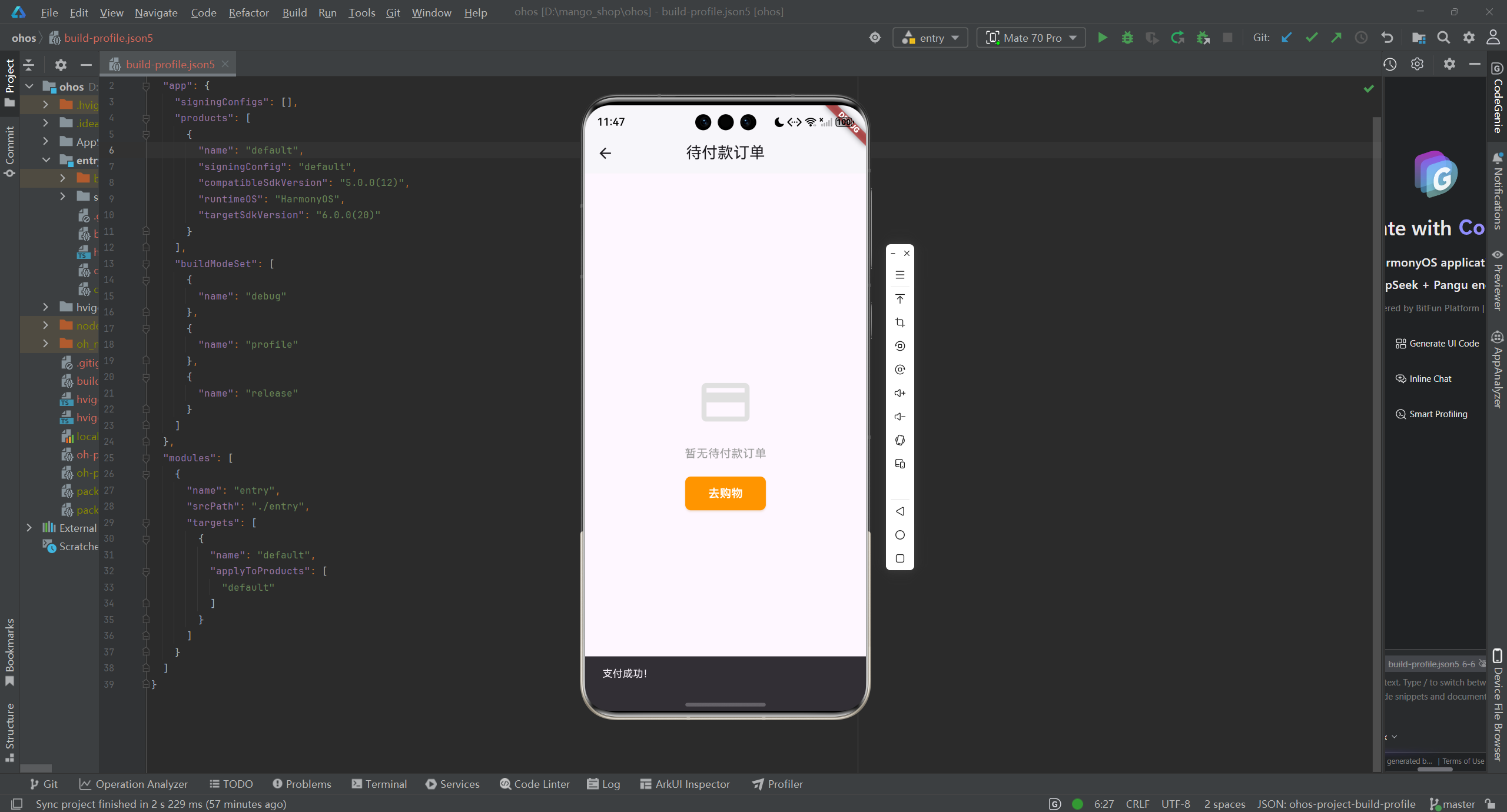Tap the phone back arrow

tap(605, 154)
